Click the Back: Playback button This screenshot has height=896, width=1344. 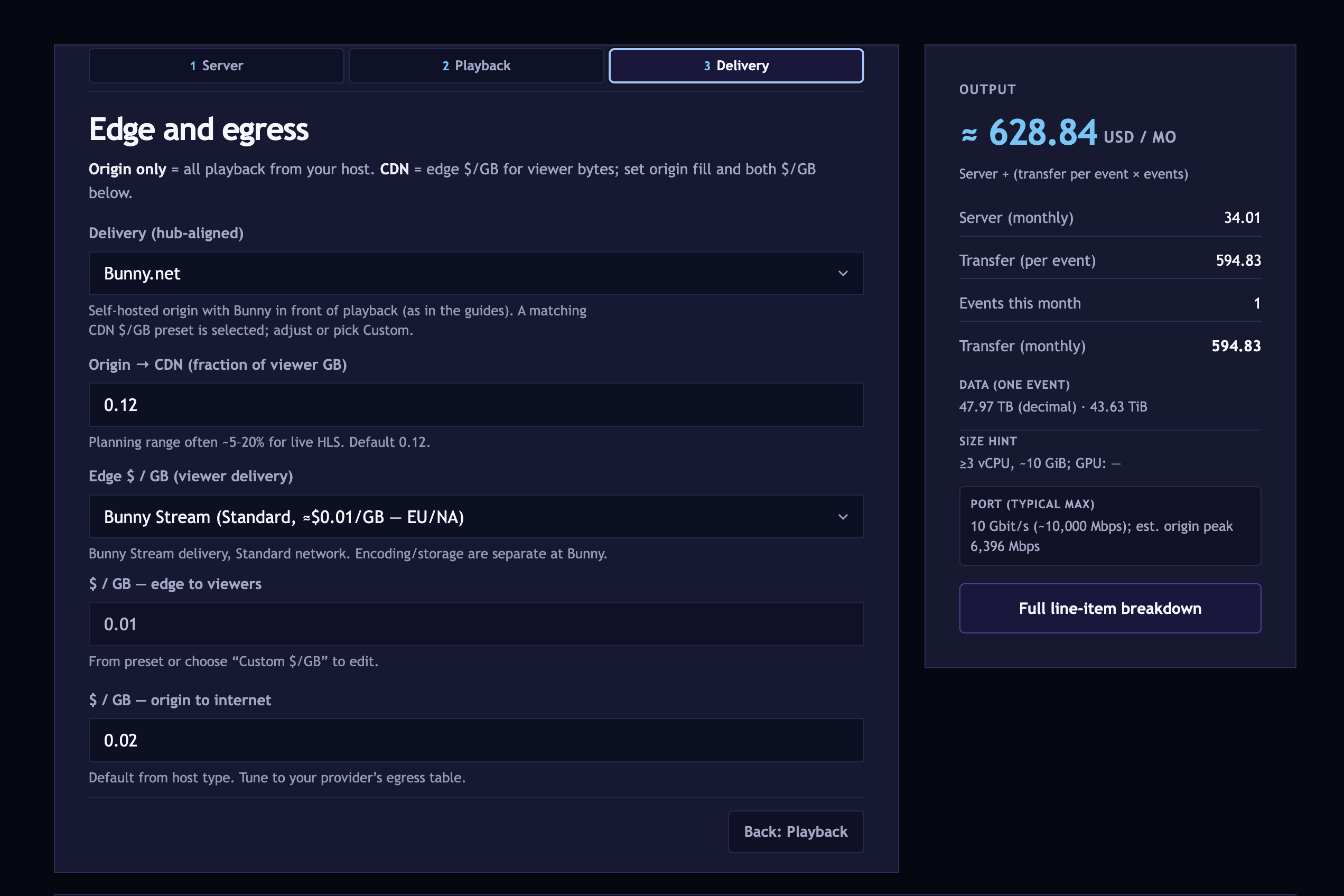coord(796,832)
